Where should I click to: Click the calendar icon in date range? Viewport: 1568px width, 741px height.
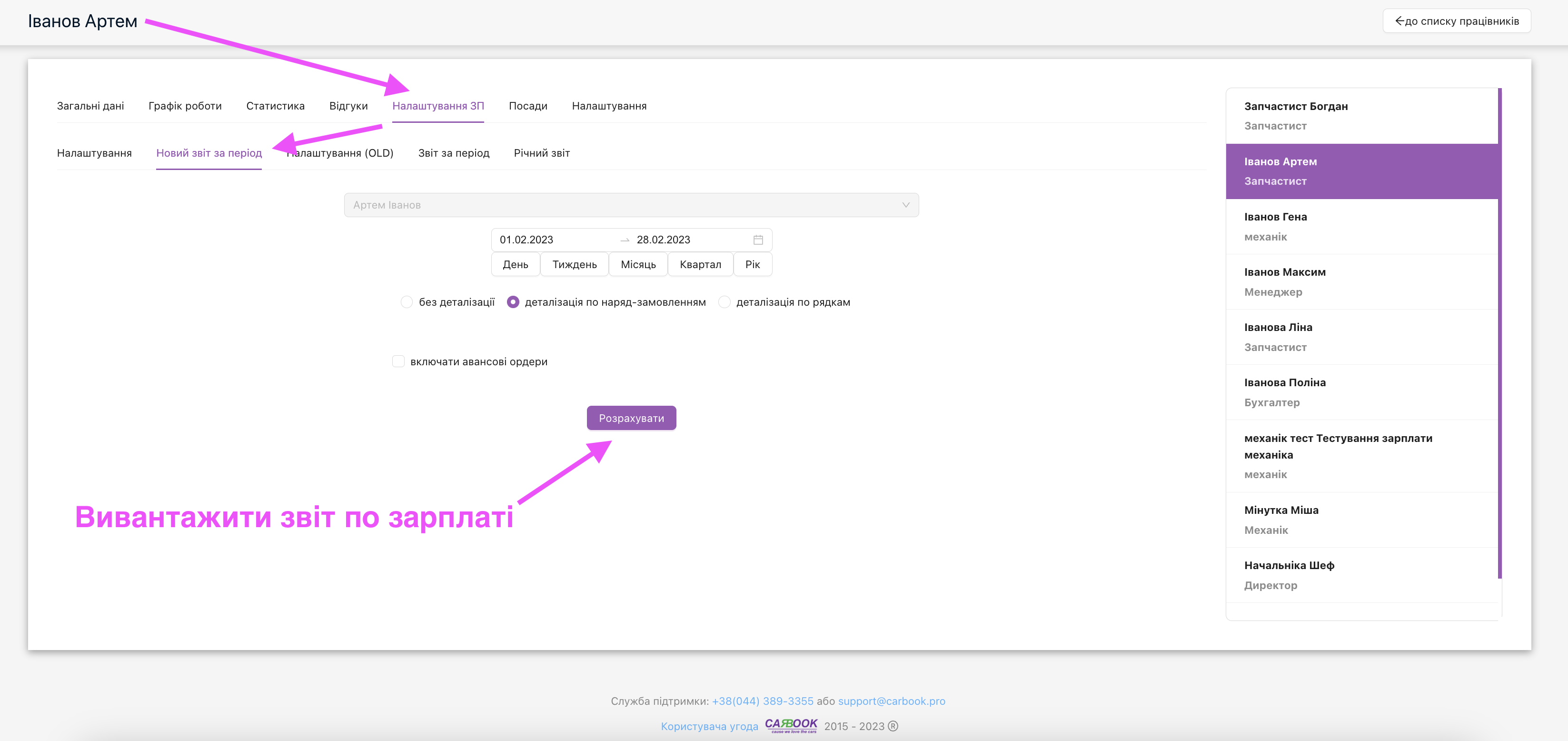(758, 240)
